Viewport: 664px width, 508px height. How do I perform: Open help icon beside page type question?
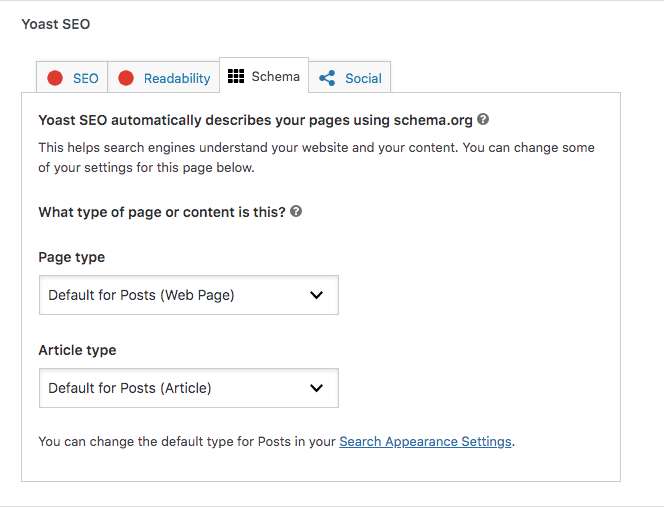click(x=296, y=212)
